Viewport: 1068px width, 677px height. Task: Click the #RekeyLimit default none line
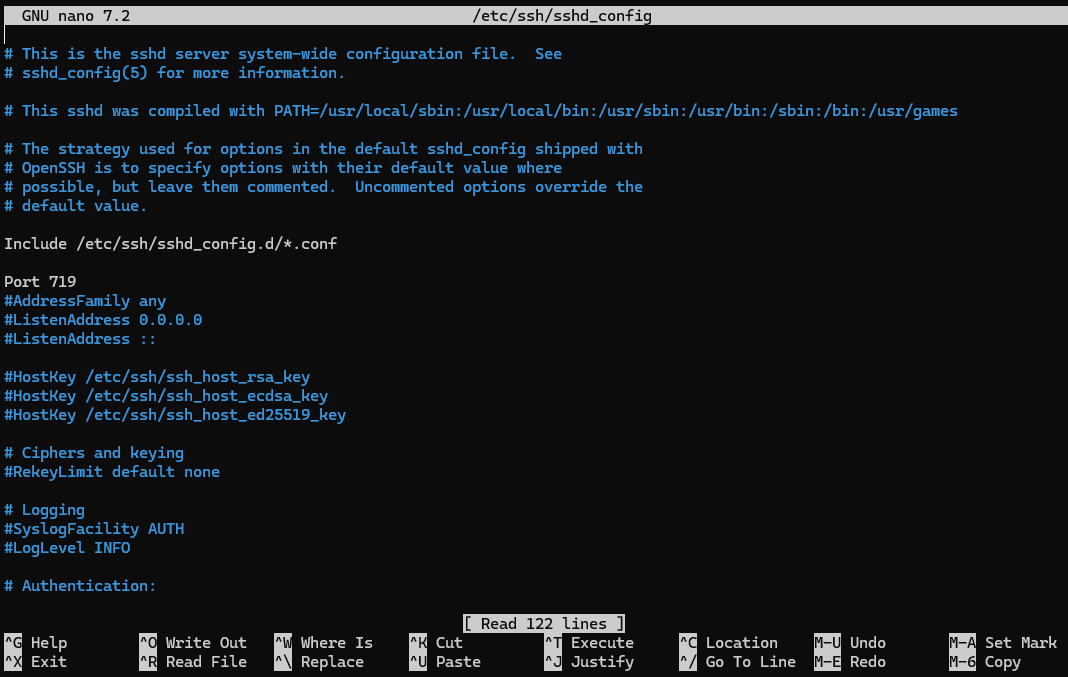[x=112, y=472]
